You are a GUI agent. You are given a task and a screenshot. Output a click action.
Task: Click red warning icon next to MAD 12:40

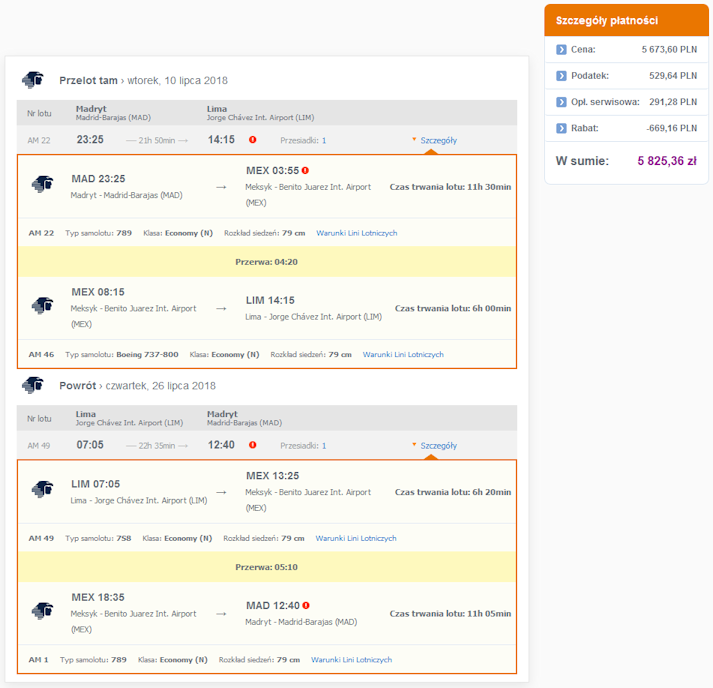pos(306,605)
